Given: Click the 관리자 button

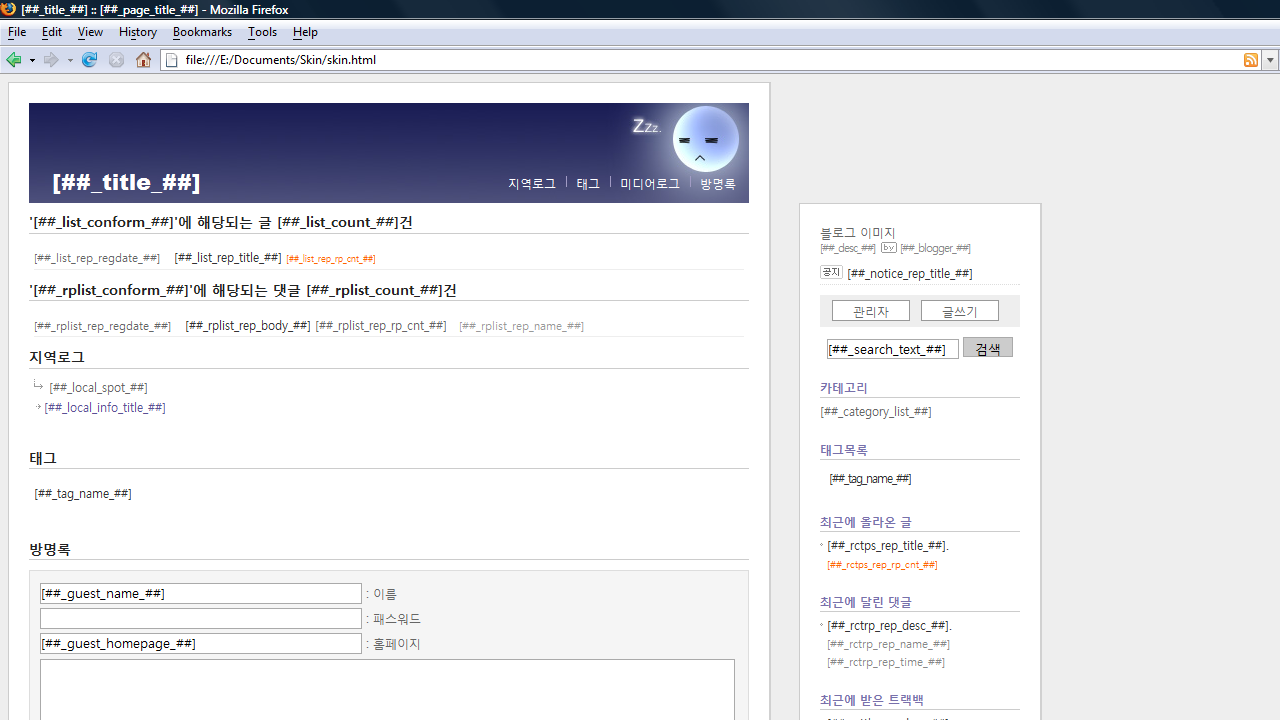Looking at the screenshot, I should tap(871, 311).
